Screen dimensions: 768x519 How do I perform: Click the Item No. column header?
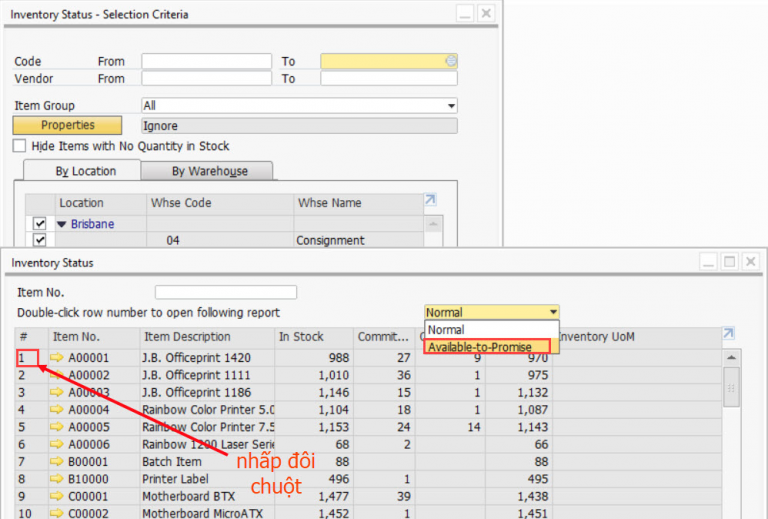tap(94, 337)
